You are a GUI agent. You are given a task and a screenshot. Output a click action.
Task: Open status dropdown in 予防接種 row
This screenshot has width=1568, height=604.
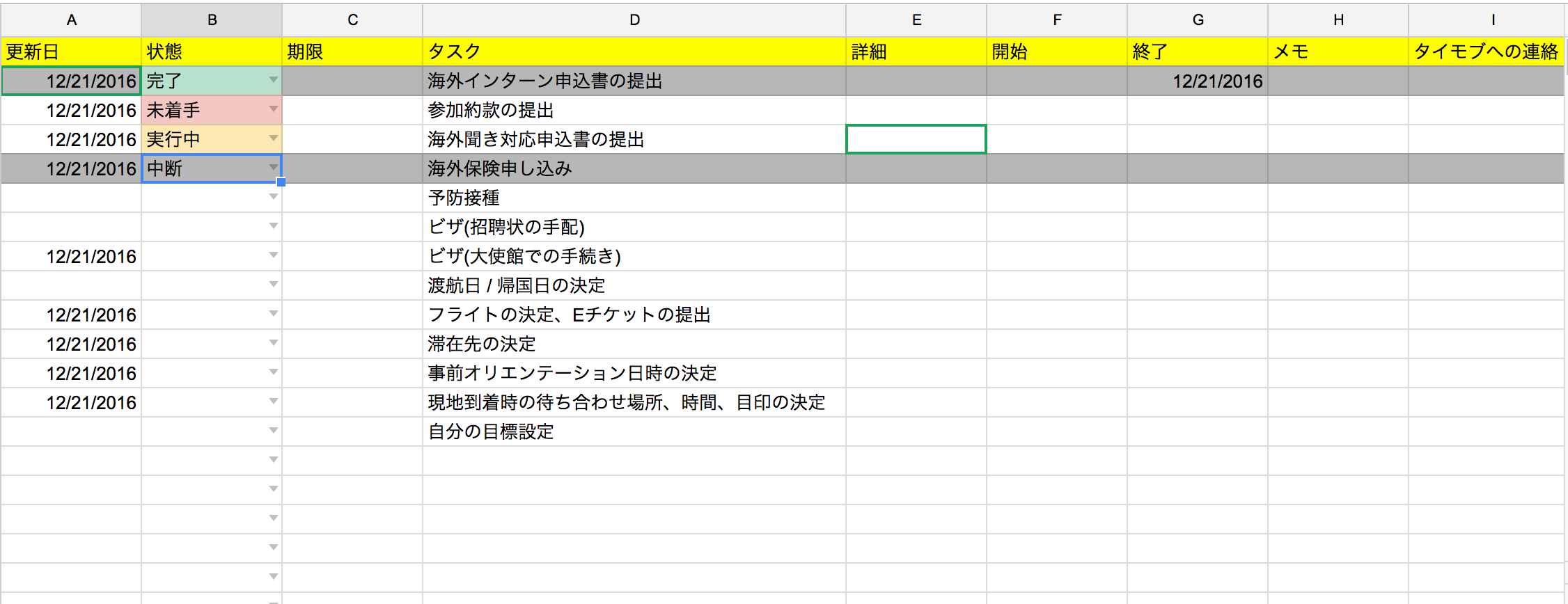274,197
